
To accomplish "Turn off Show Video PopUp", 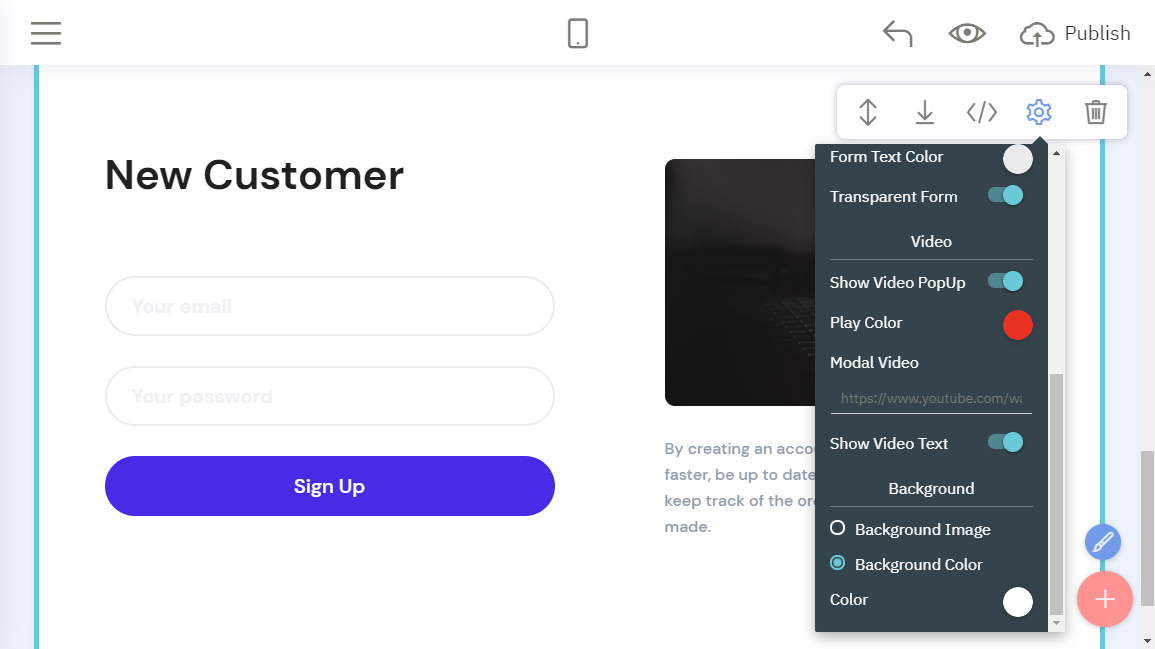I will pos(1006,282).
